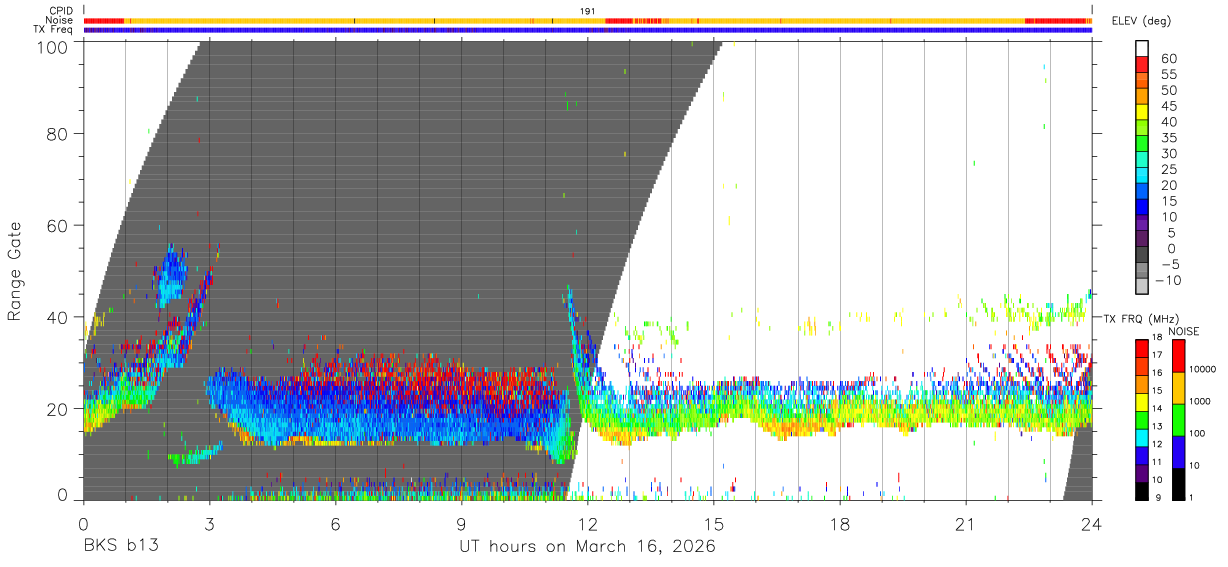Click the 80 tick on the Range Gate axis
Image resolution: width=1228 pixels, height=567 pixels.
tap(57, 134)
